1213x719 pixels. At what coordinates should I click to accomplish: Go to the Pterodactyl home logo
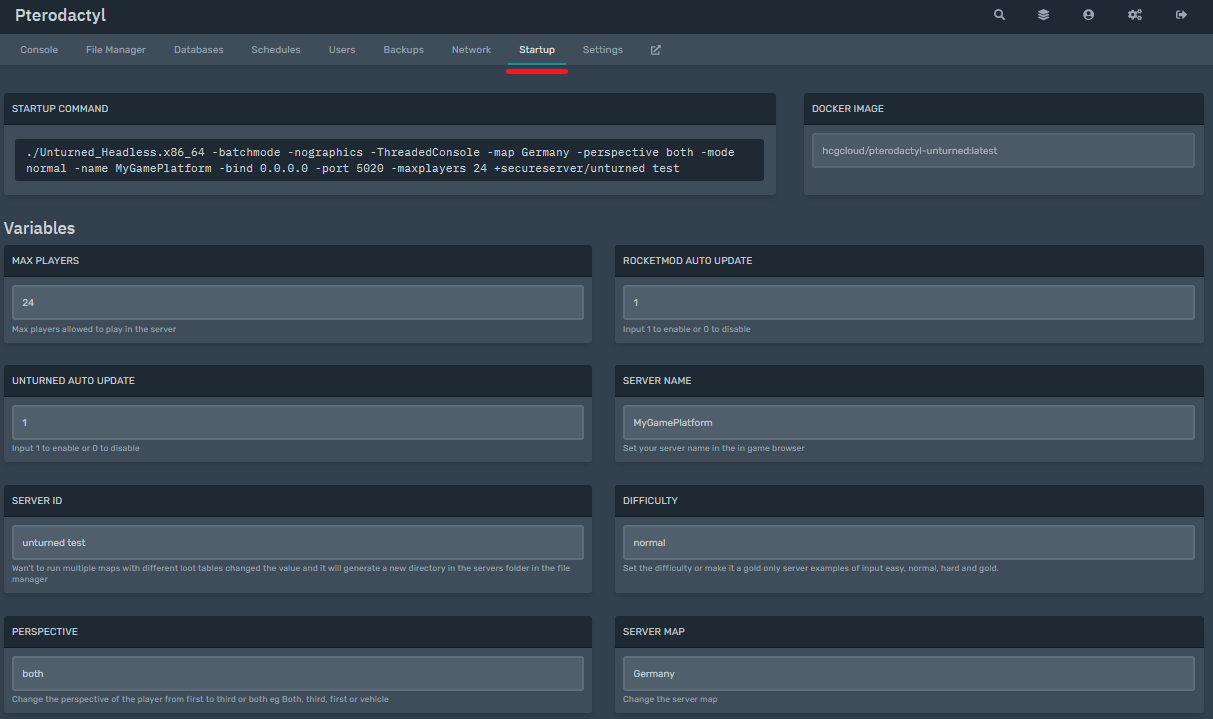point(60,16)
